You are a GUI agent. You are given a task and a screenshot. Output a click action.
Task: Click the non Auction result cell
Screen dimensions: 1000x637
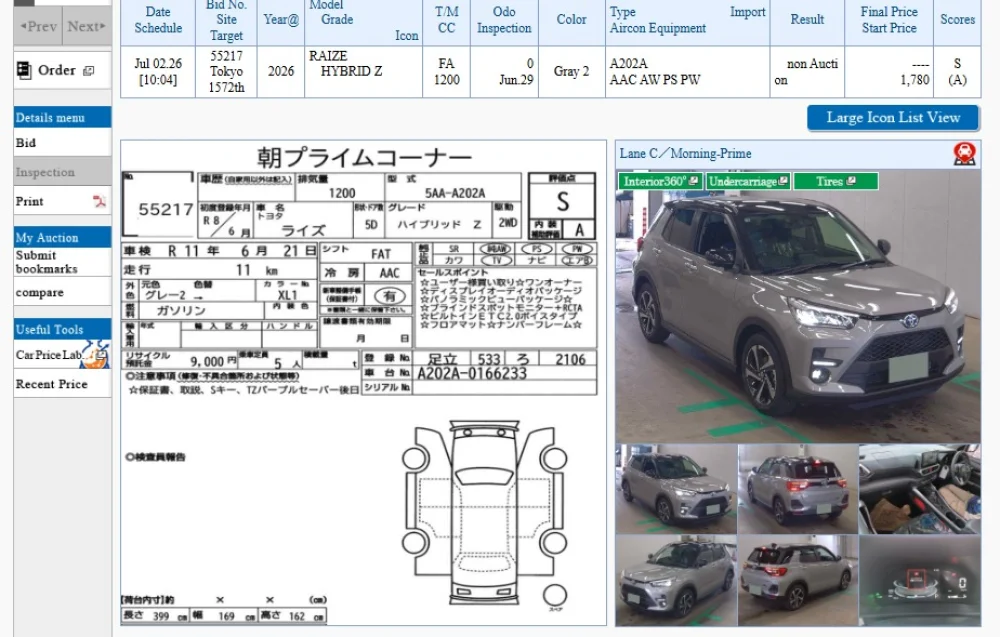click(807, 71)
